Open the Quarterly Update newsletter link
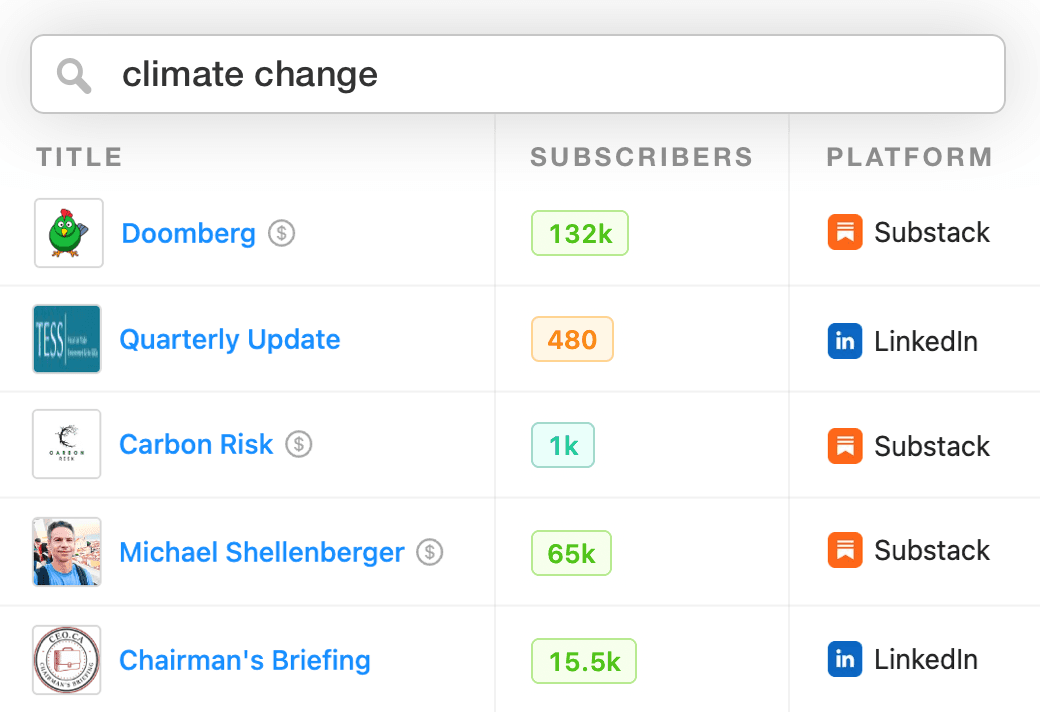Image resolution: width=1040 pixels, height=712 pixels. [x=230, y=340]
